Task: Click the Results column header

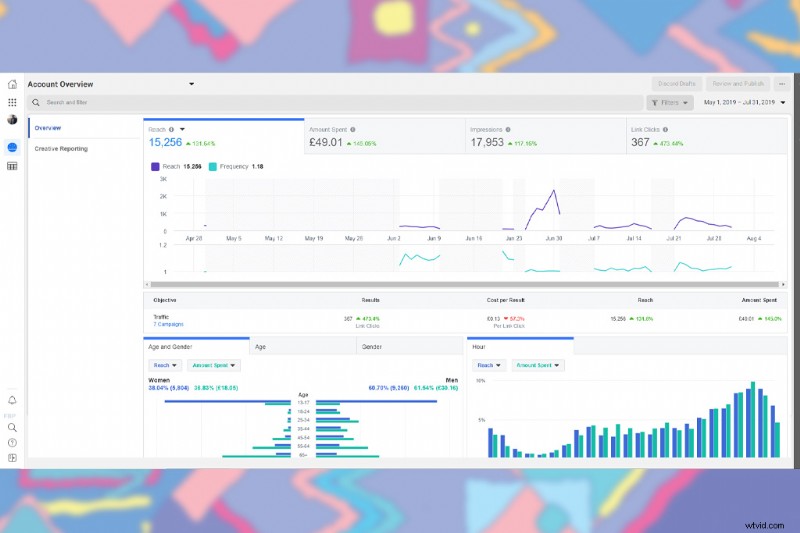Action: (x=370, y=300)
